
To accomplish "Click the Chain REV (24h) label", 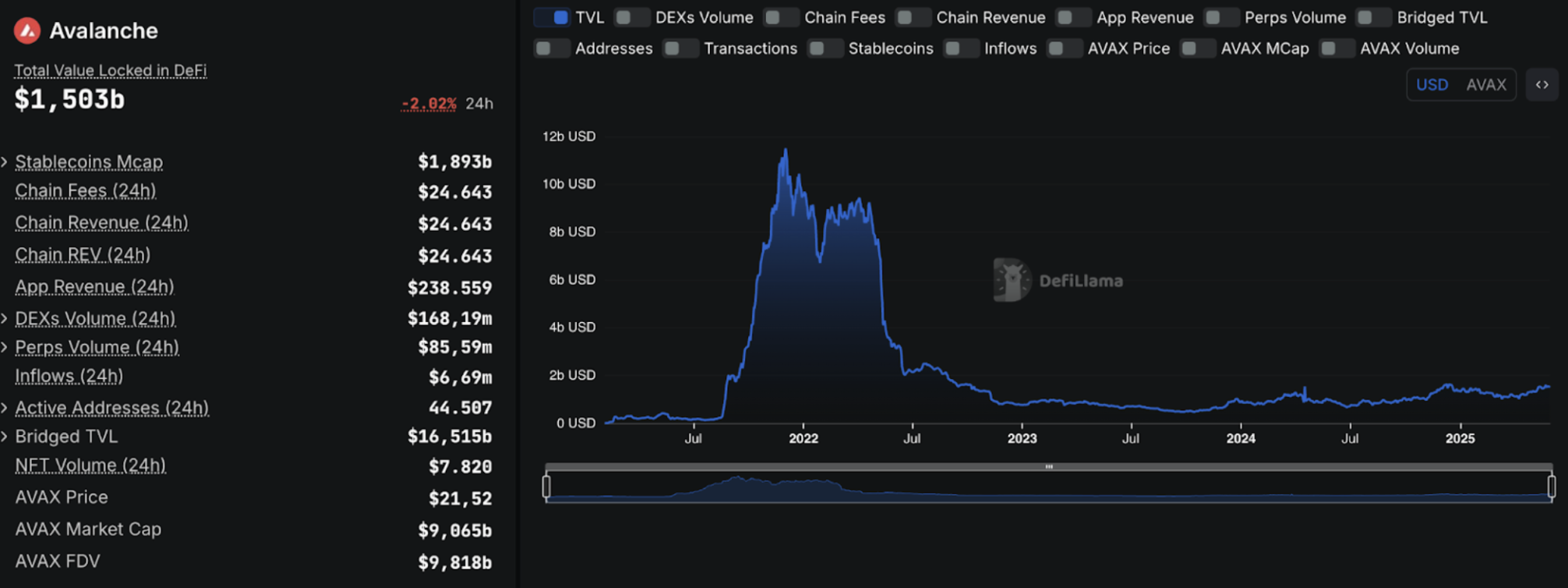I will coord(83,255).
